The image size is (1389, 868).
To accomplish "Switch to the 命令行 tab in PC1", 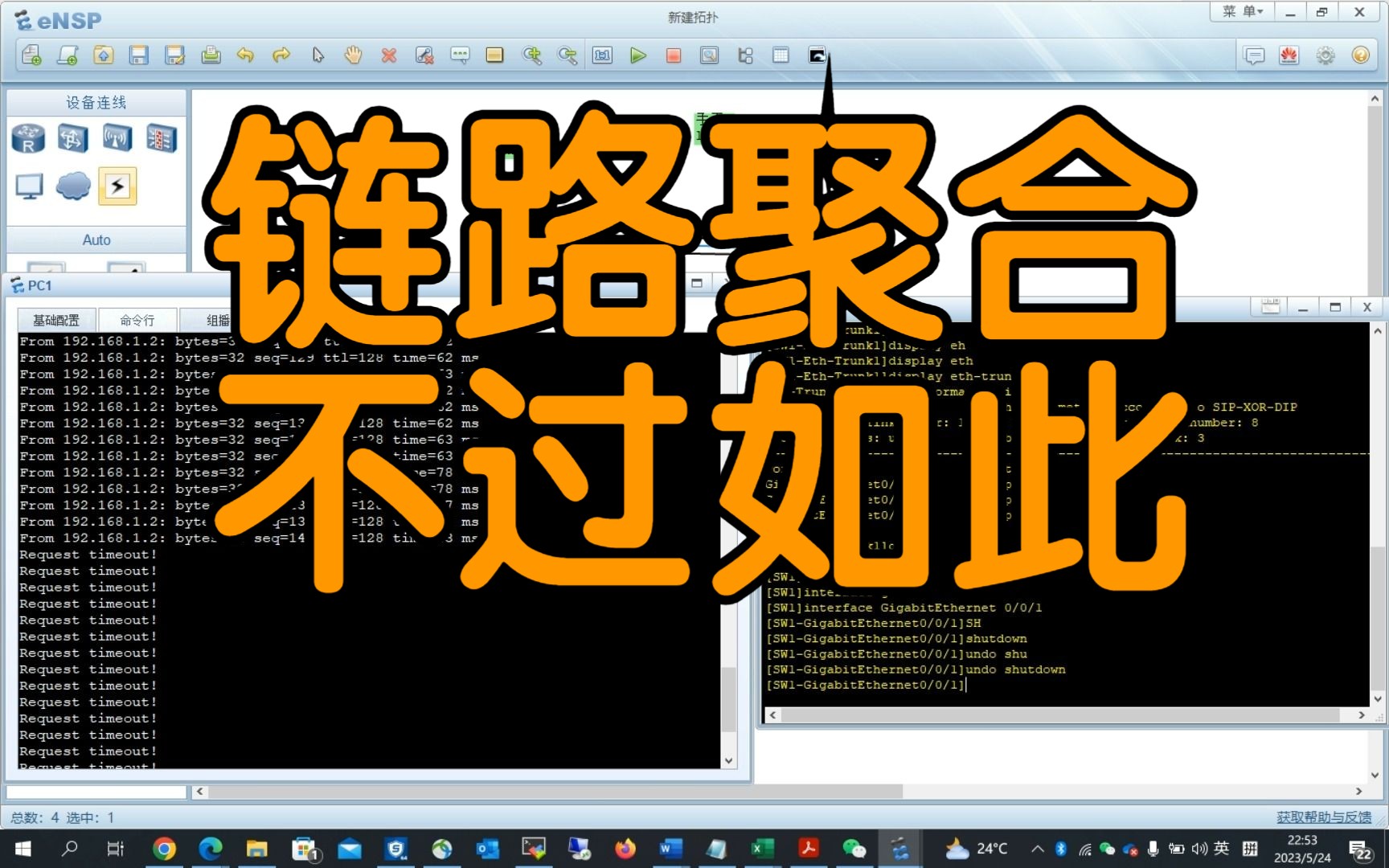I will (x=137, y=320).
